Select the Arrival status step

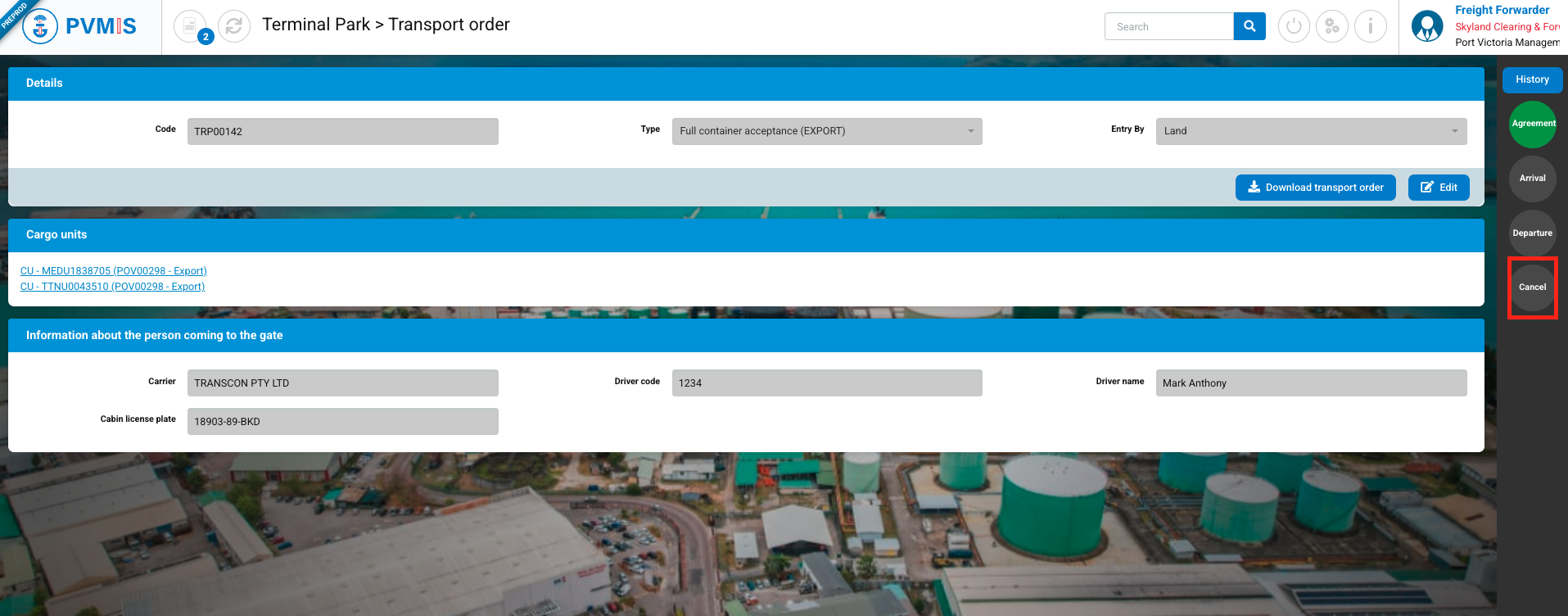pyautogui.click(x=1533, y=179)
